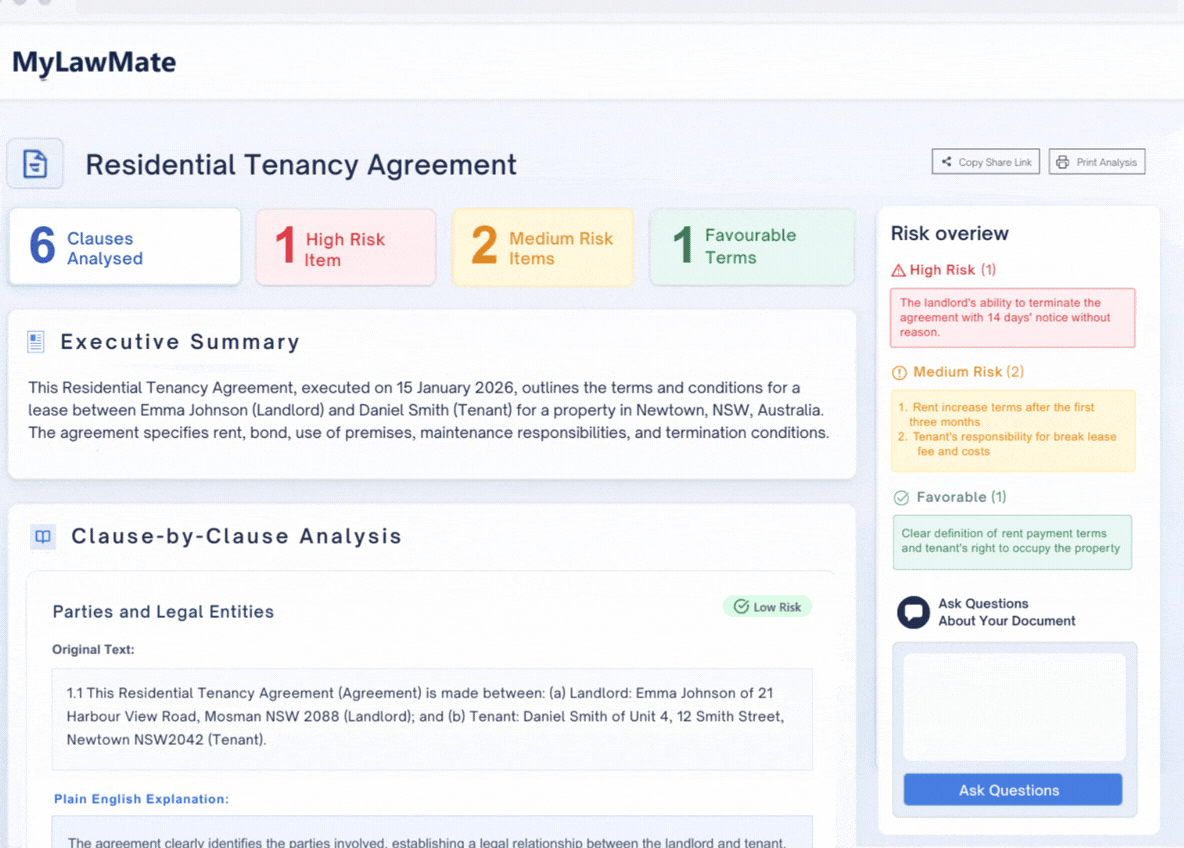Click the Low Risk badge on Parties clause

(x=767, y=607)
